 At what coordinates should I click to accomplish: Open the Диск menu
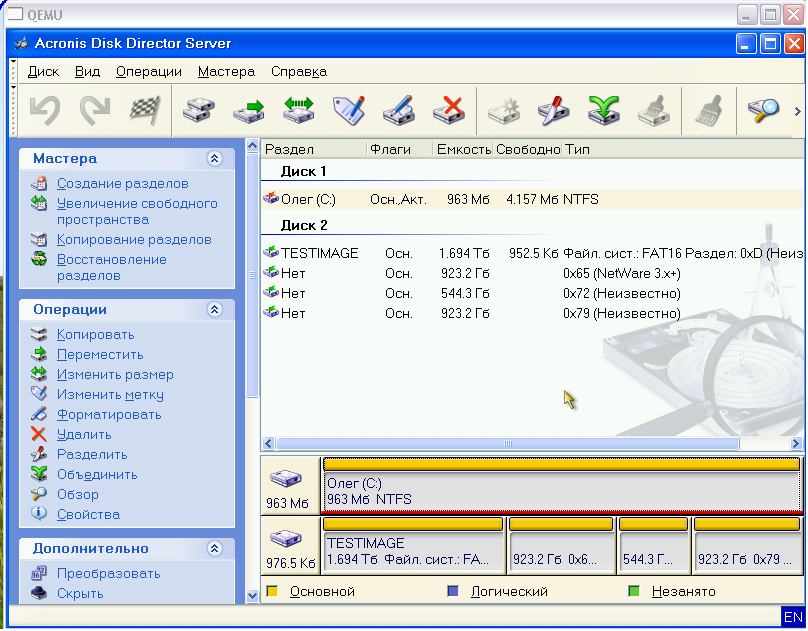click(43, 72)
